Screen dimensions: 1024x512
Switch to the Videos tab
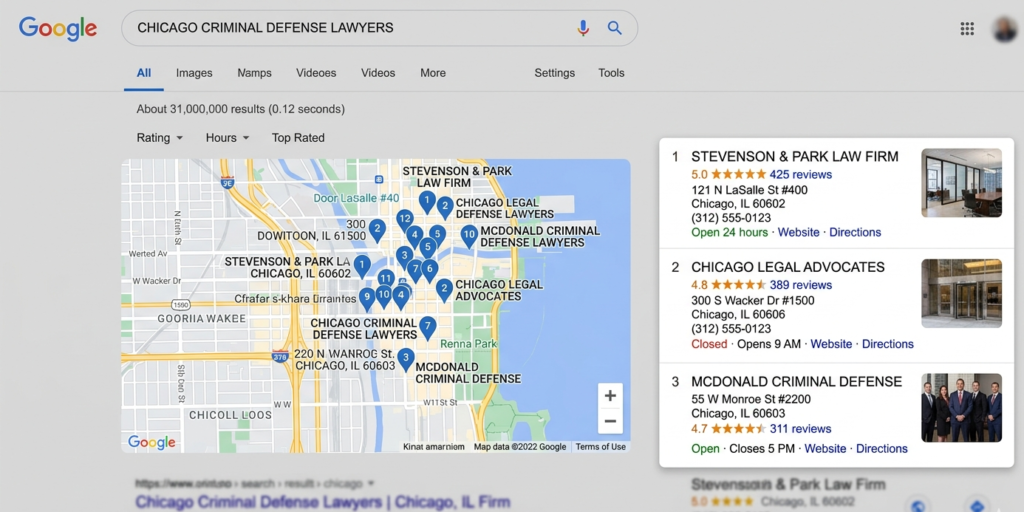pos(378,73)
